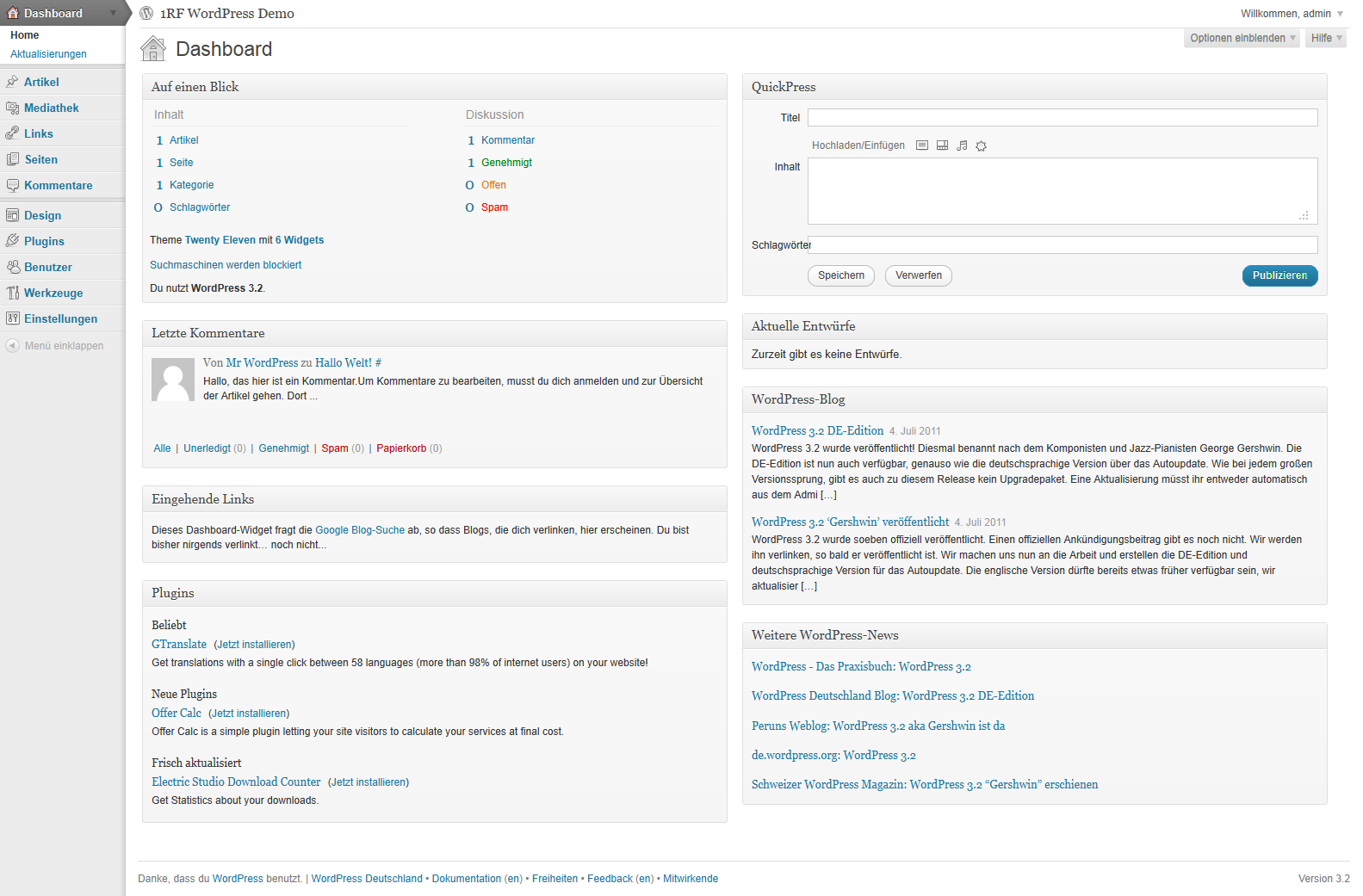Click the Kommentare speech bubble icon
The width and height of the screenshot is (1363, 896).
(12, 185)
